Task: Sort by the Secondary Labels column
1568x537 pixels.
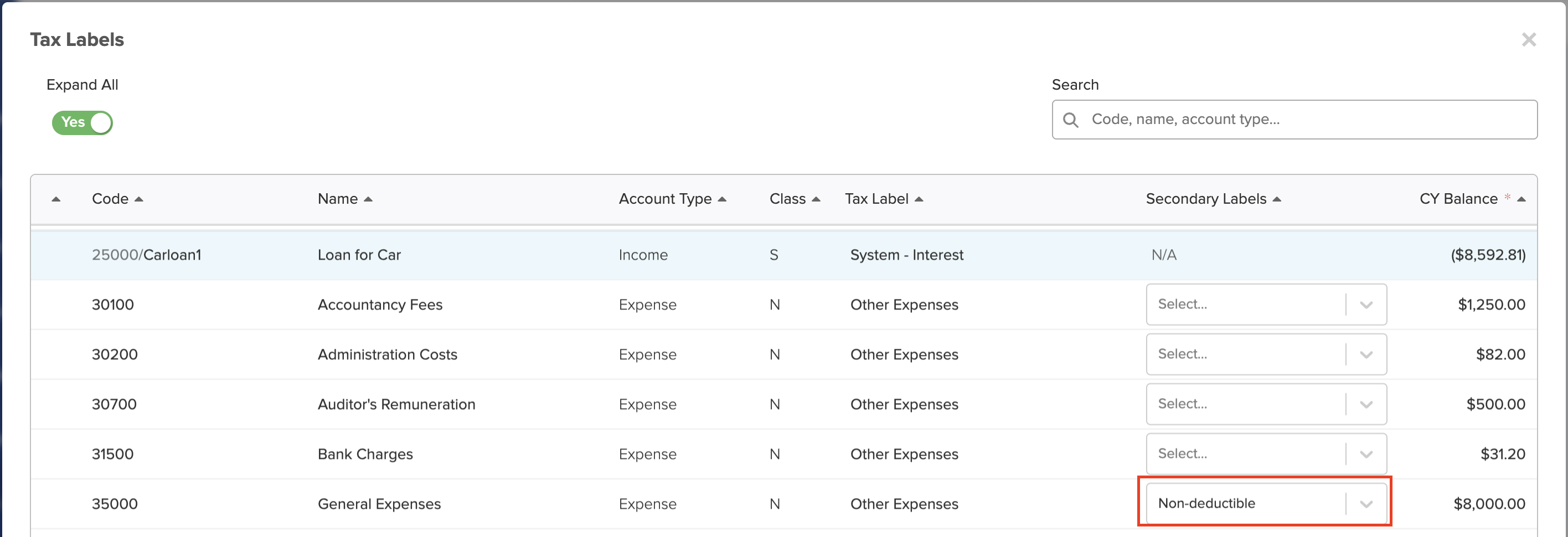Action: [x=1213, y=199]
